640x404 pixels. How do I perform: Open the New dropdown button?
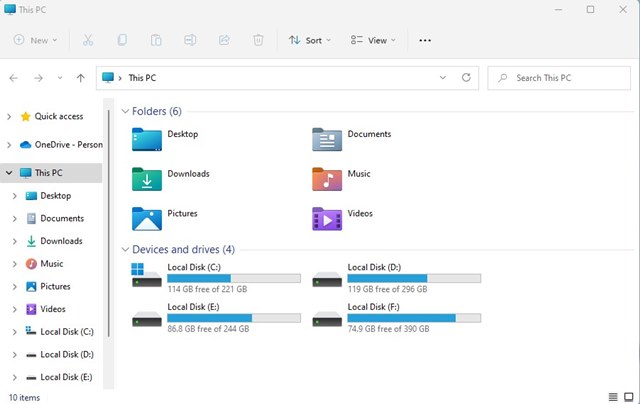coord(35,40)
